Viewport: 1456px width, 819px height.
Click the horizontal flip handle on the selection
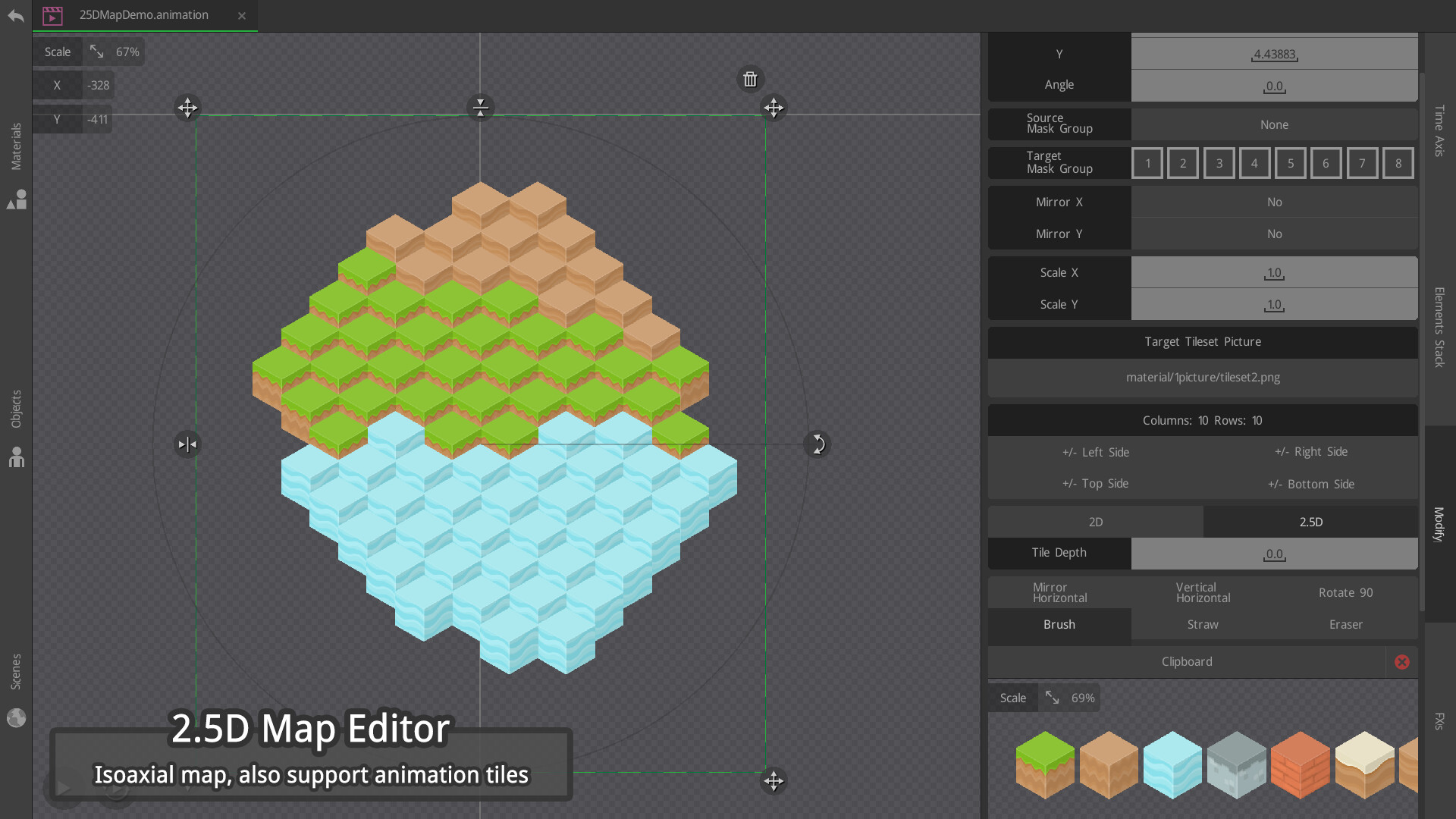(x=187, y=444)
